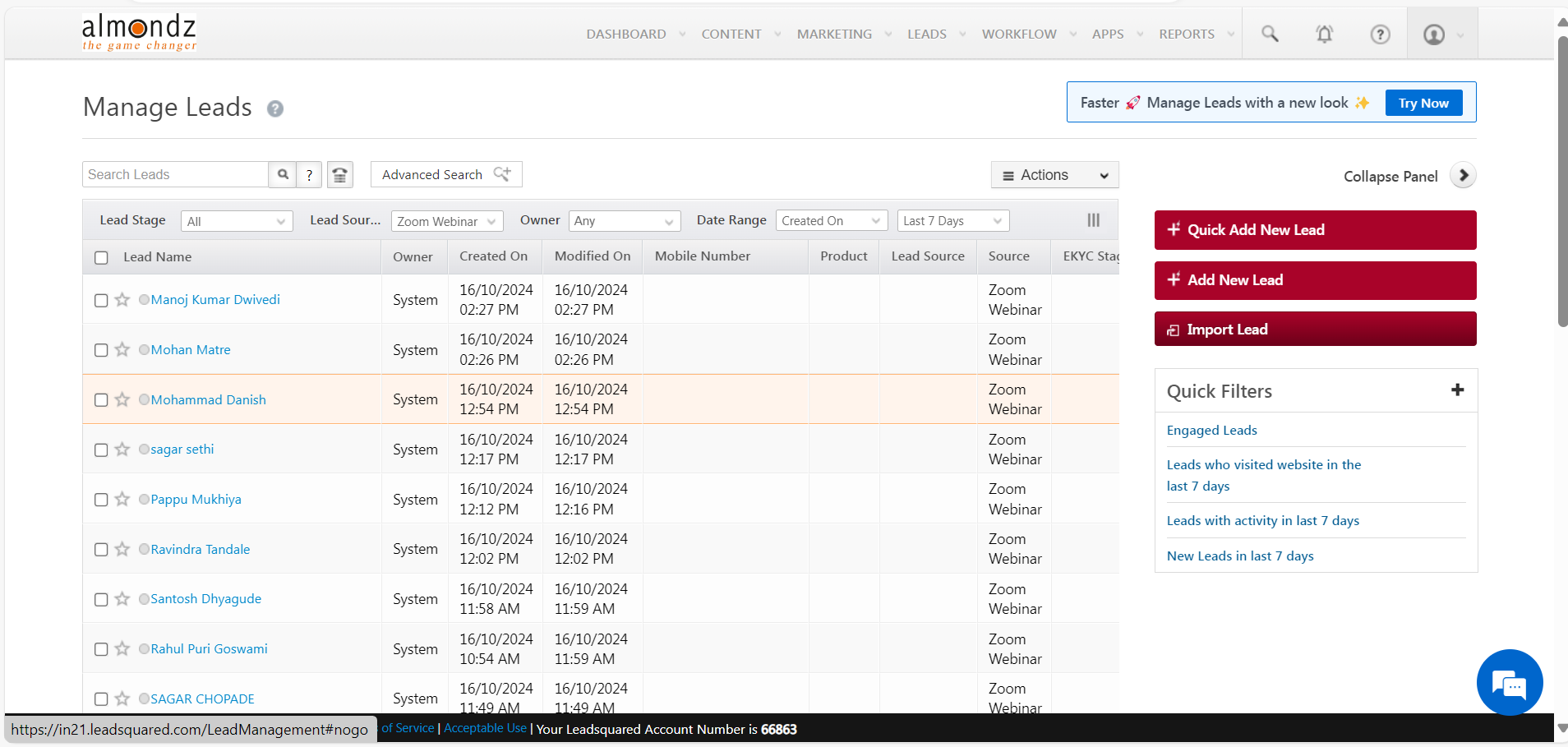Click into the Search Leads field
Screen dimensions: 1568x747
click(x=175, y=174)
